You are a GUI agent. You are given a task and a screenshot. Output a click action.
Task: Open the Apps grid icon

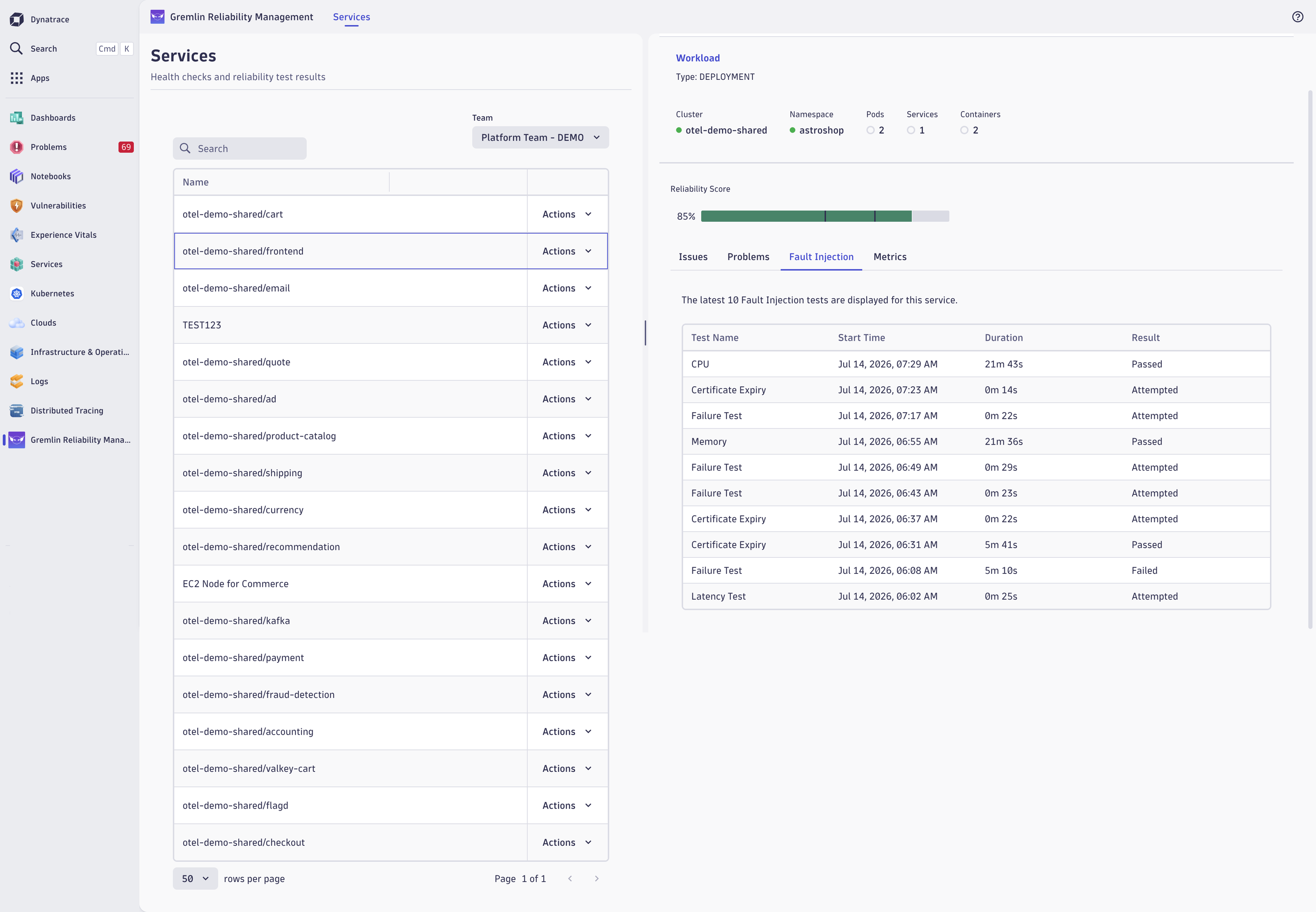pyautogui.click(x=16, y=78)
